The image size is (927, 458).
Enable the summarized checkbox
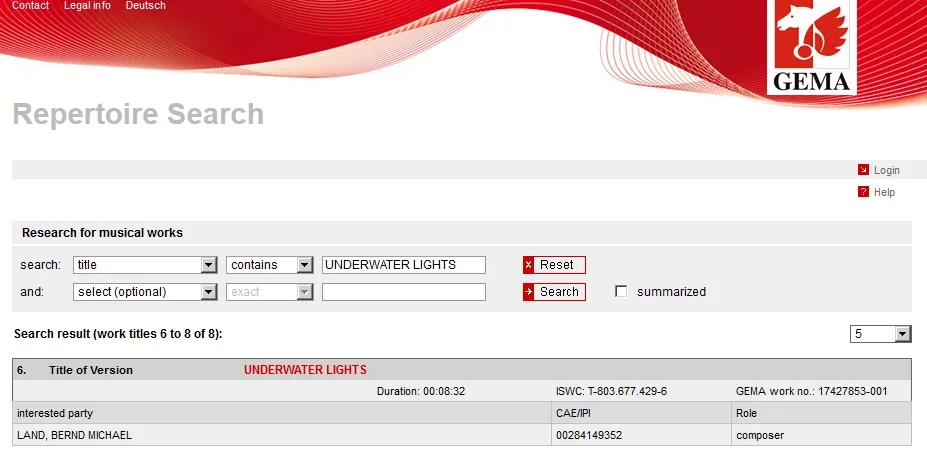[621, 291]
